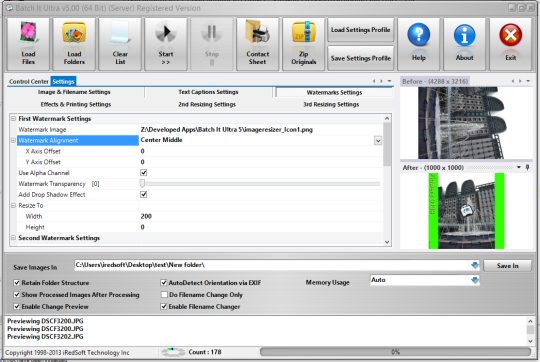
Task: Enable Do Filename Change Only
Action: (164, 295)
